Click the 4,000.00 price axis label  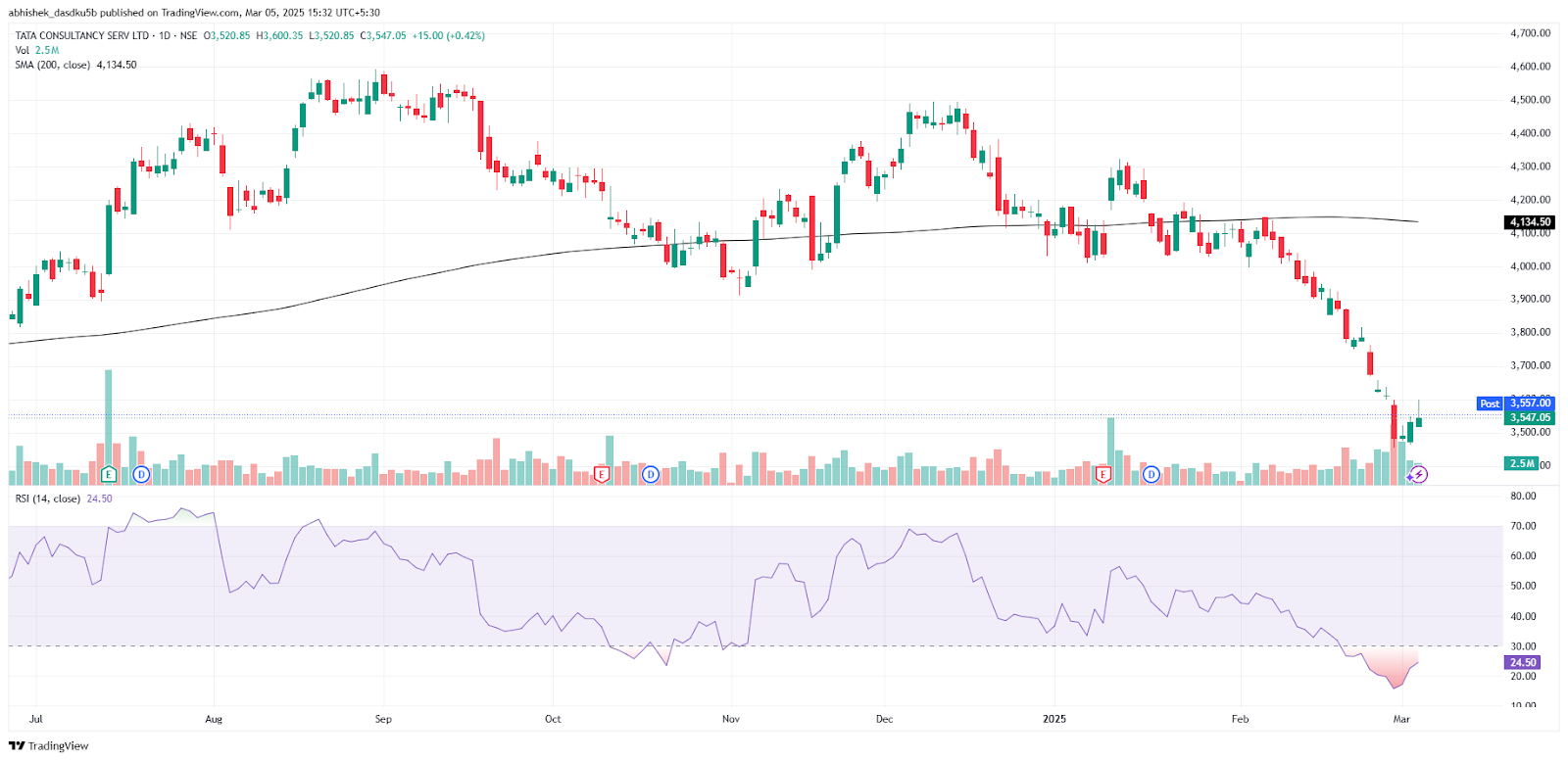point(1530,266)
